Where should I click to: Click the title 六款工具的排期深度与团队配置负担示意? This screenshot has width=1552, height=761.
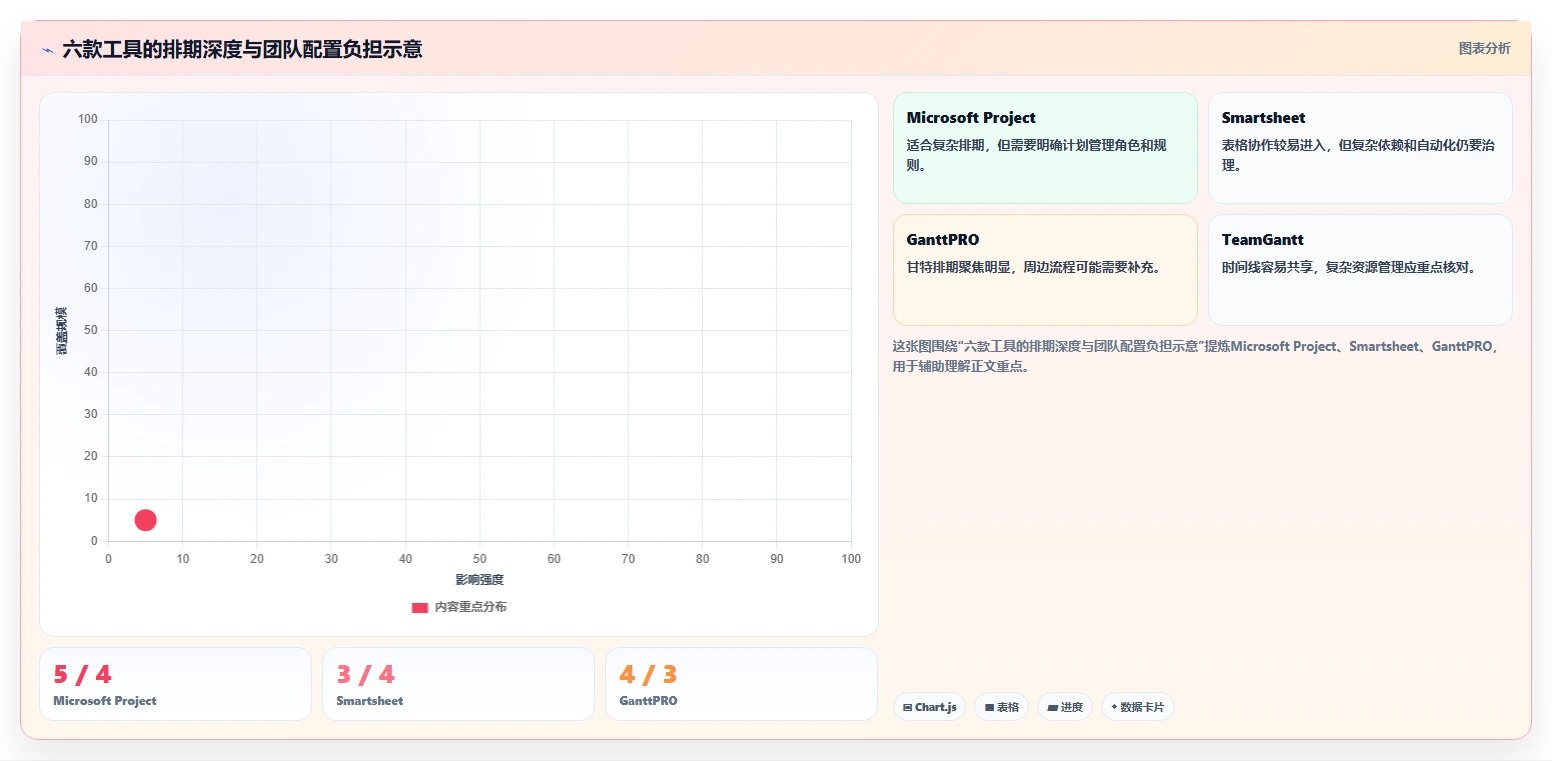coord(242,49)
